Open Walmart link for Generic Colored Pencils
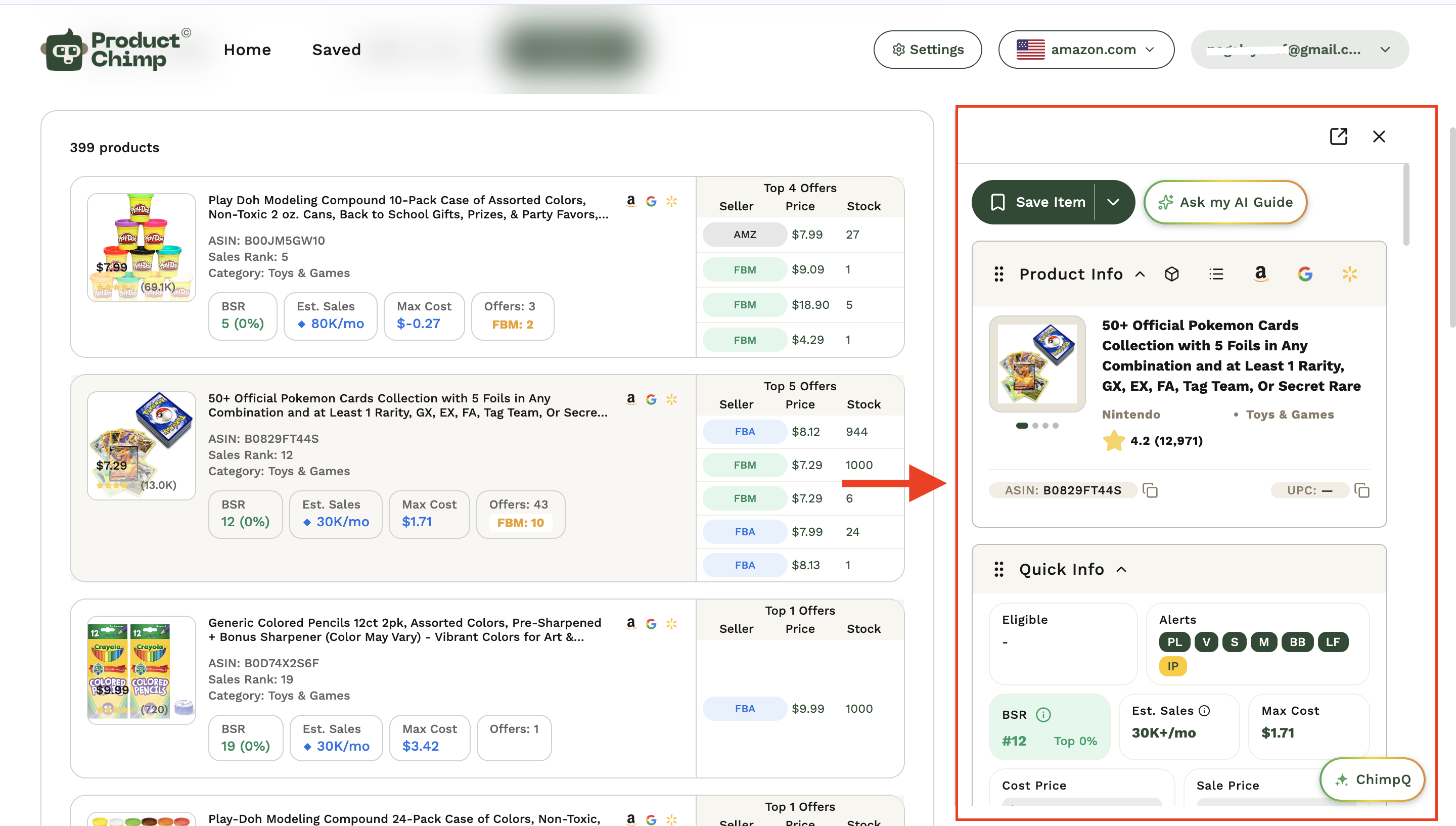1456x826 pixels. pos(671,624)
